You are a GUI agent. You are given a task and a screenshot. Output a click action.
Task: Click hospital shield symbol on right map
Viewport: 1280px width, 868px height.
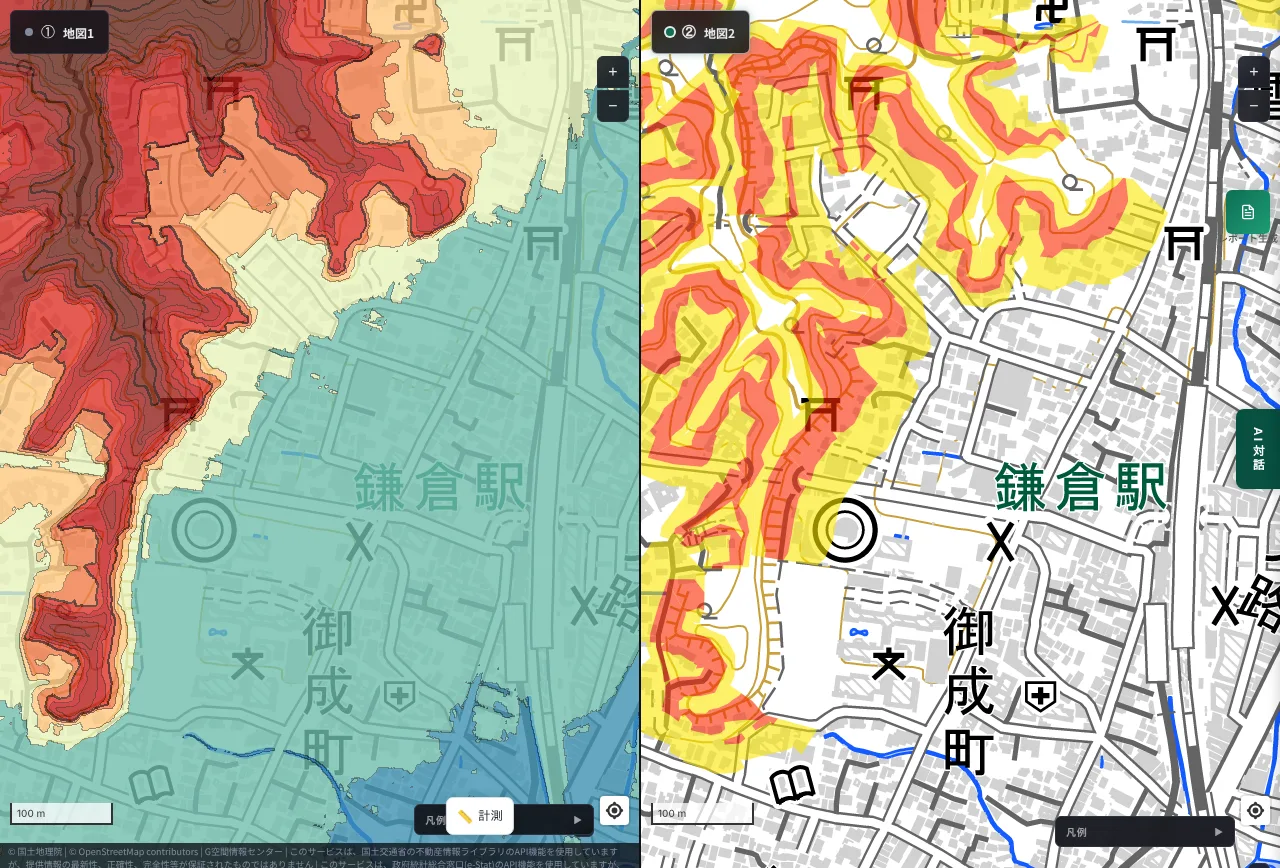[1041, 696]
